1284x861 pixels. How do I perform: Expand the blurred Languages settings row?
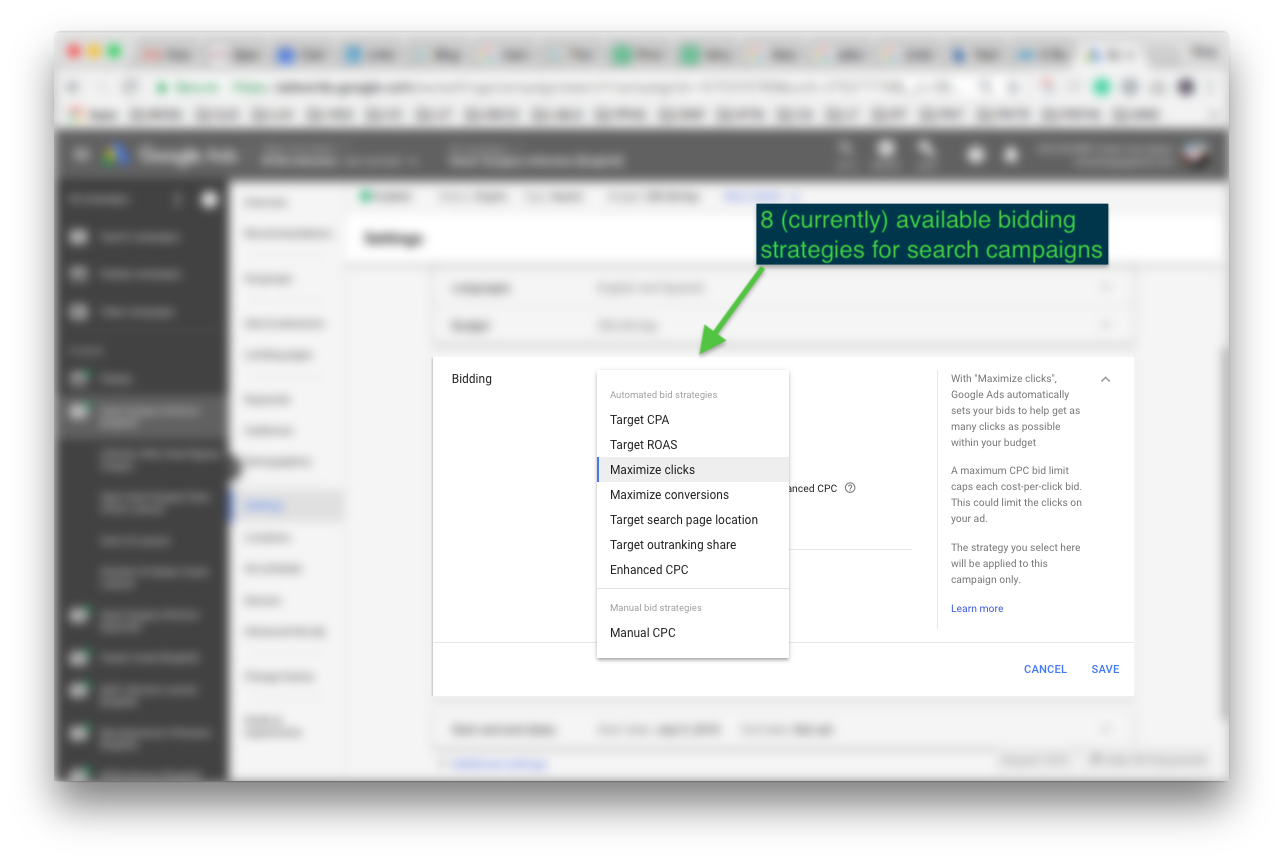click(783, 288)
